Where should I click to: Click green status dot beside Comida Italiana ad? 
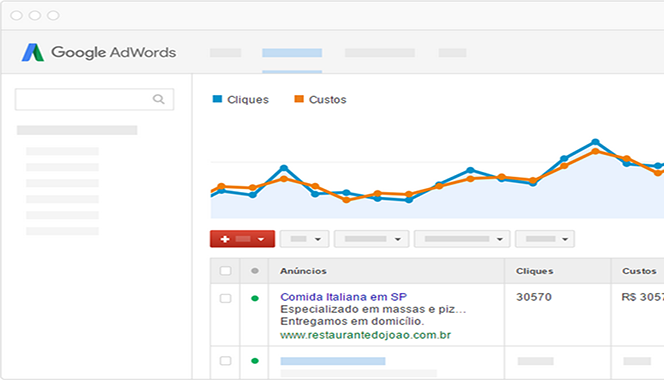click(x=255, y=298)
